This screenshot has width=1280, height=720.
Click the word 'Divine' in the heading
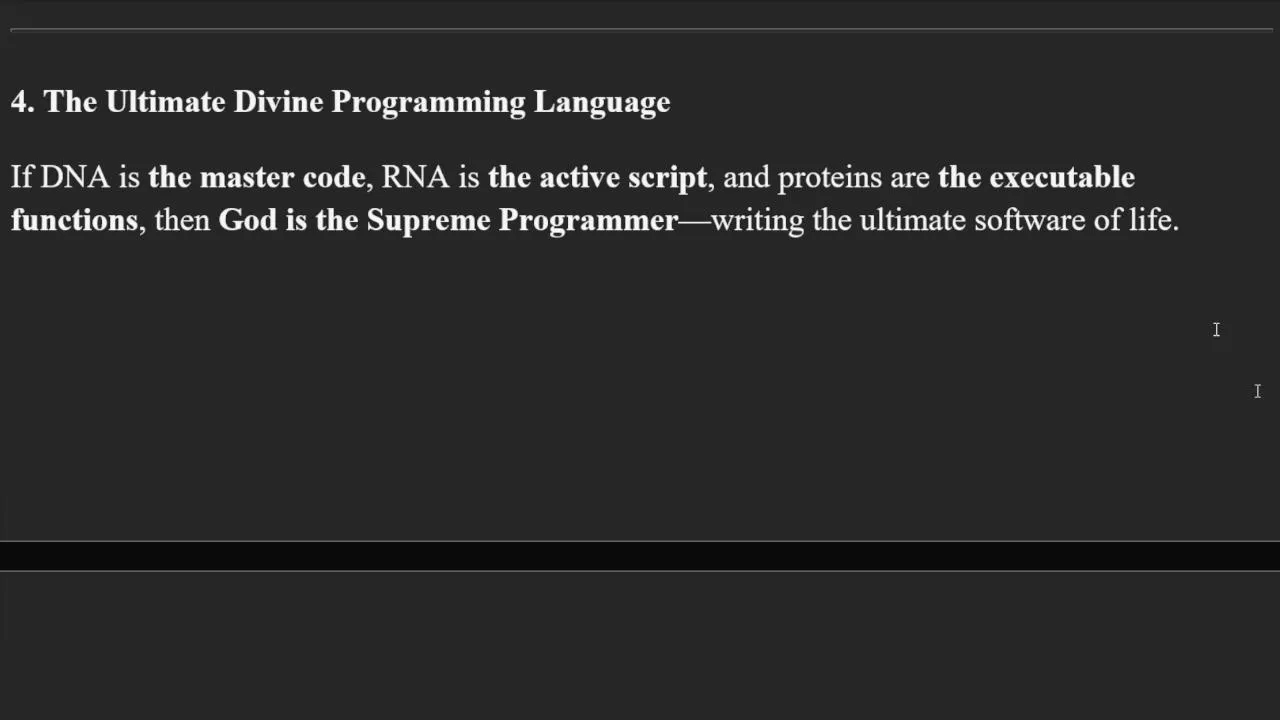coord(278,102)
